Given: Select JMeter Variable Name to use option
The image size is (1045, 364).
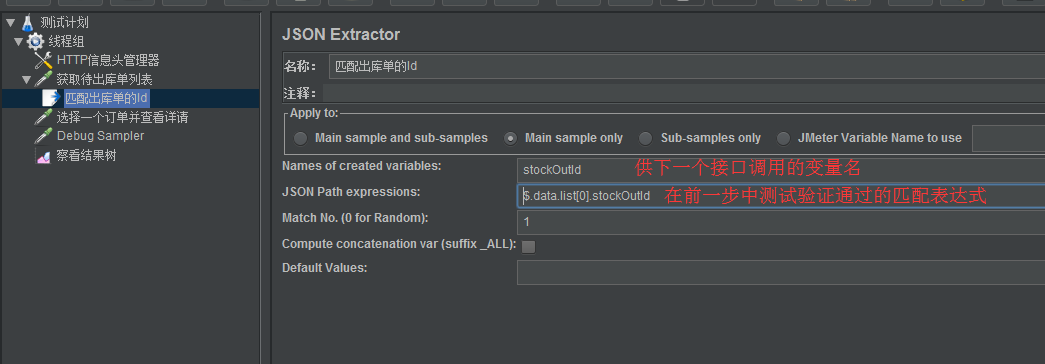Looking at the screenshot, I should 784,139.
